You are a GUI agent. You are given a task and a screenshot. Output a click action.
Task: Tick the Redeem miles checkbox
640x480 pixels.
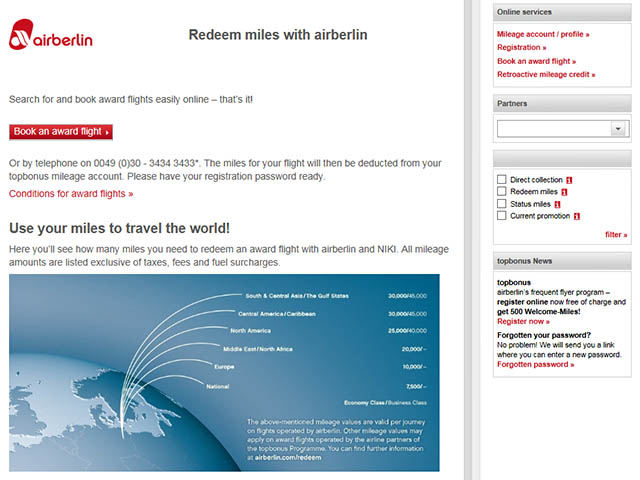click(x=502, y=191)
